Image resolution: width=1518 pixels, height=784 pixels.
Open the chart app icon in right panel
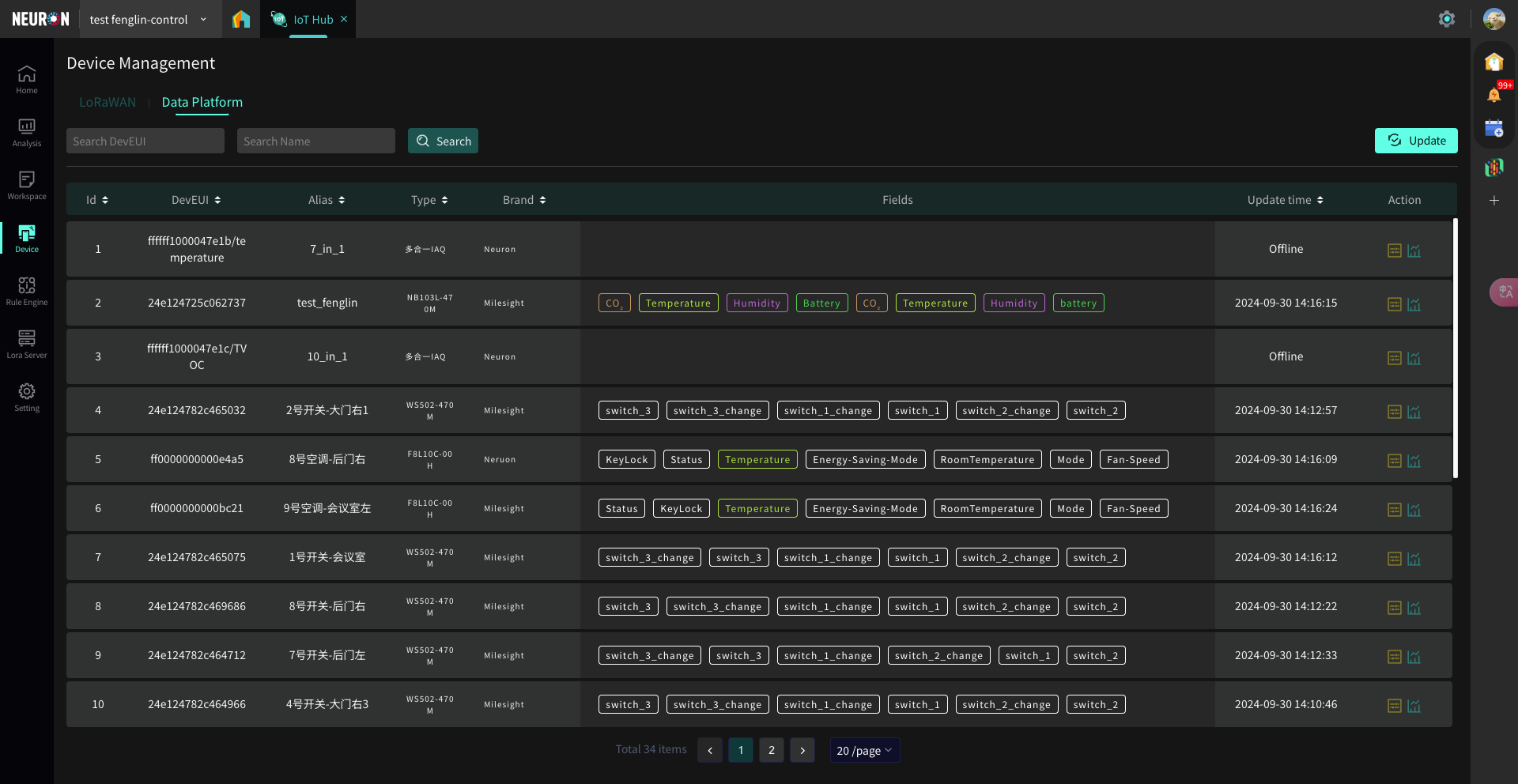click(x=1494, y=167)
